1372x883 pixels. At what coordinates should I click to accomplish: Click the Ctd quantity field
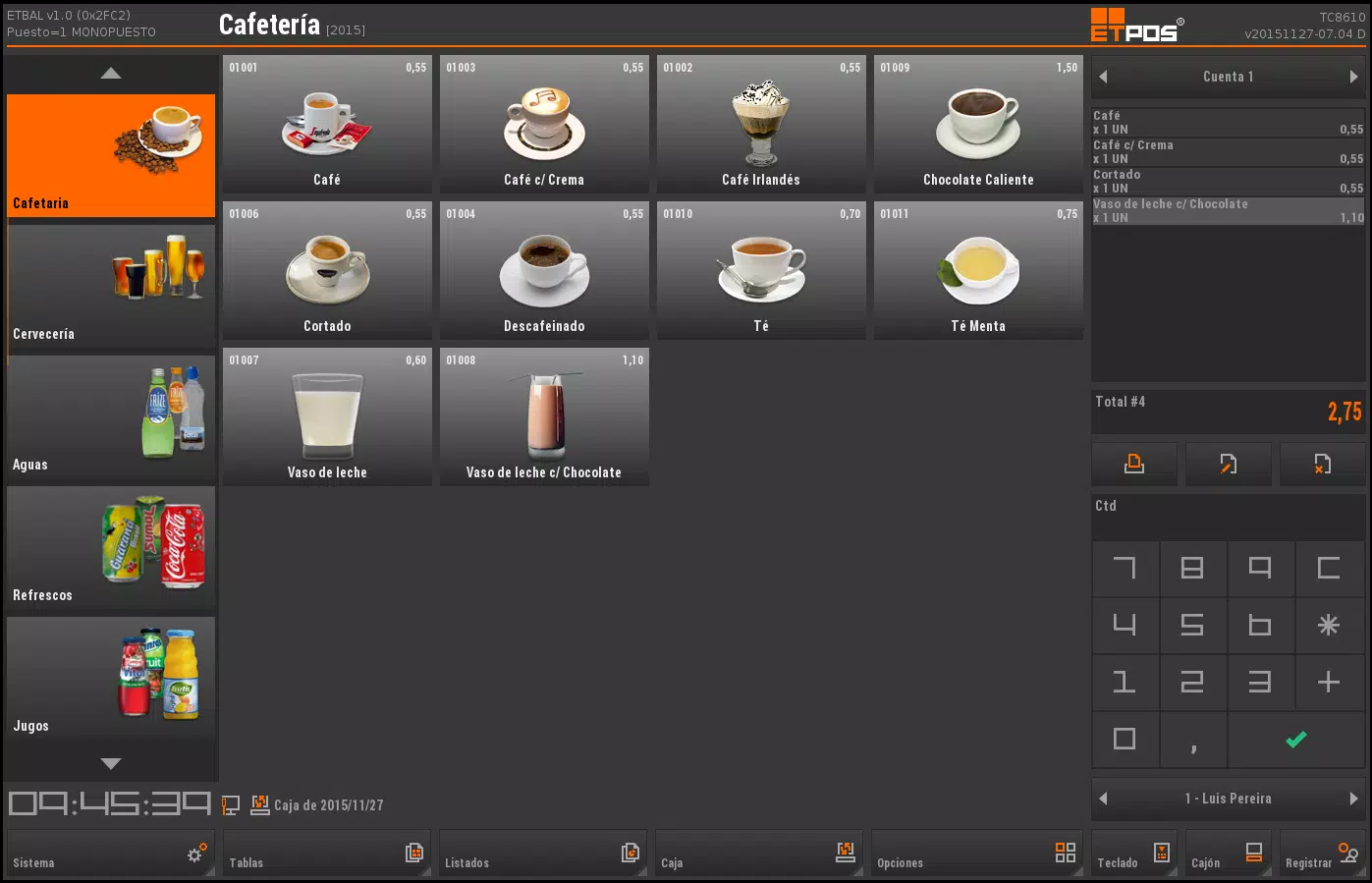[x=1229, y=517]
